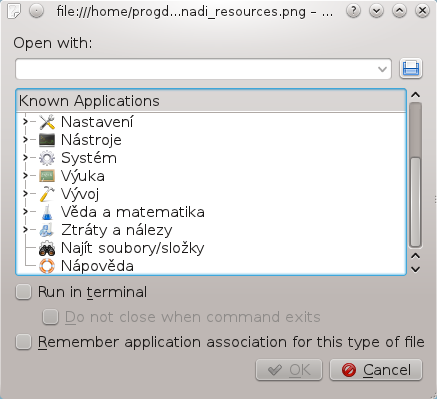Click the Ztráty a nálezy icon
This screenshot has height=399, width=437.
(47, 230)
